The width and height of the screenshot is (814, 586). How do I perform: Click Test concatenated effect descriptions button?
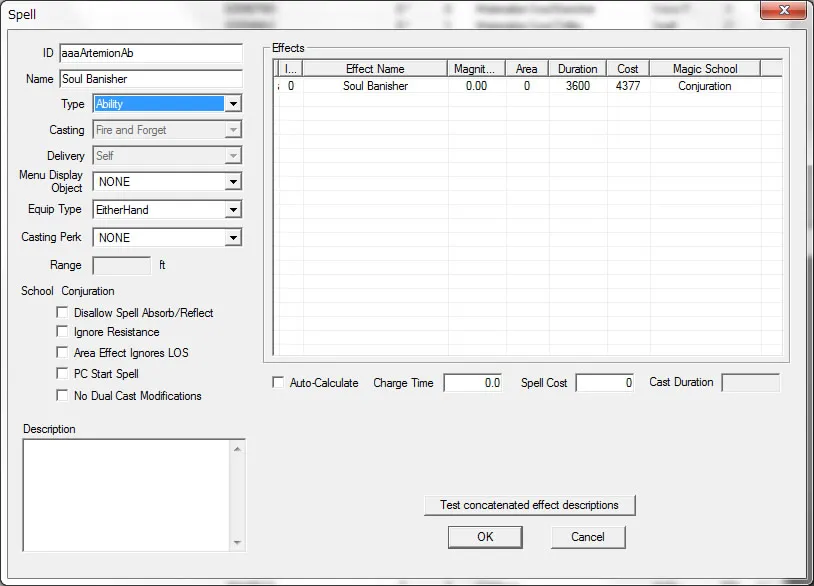point(529,505)
